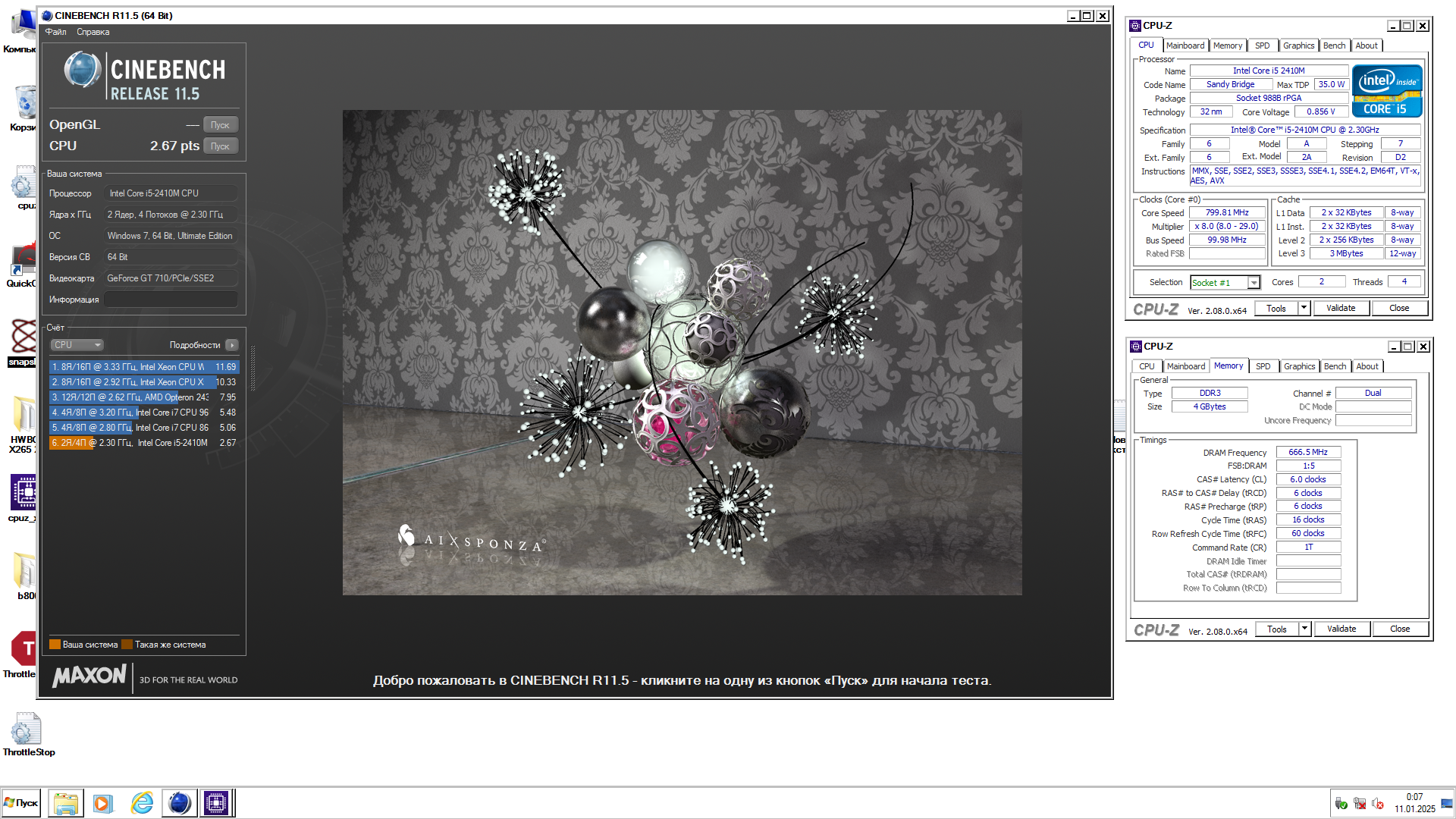
Task: Click Tools button in lower CPU-Z window
Action: coord(1277,629)
